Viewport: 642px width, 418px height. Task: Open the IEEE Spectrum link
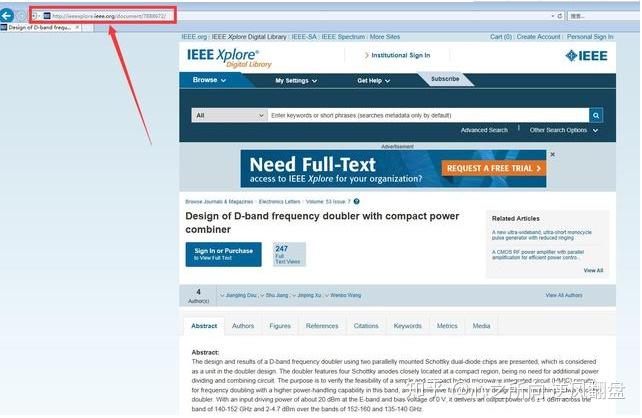(343, 37)
